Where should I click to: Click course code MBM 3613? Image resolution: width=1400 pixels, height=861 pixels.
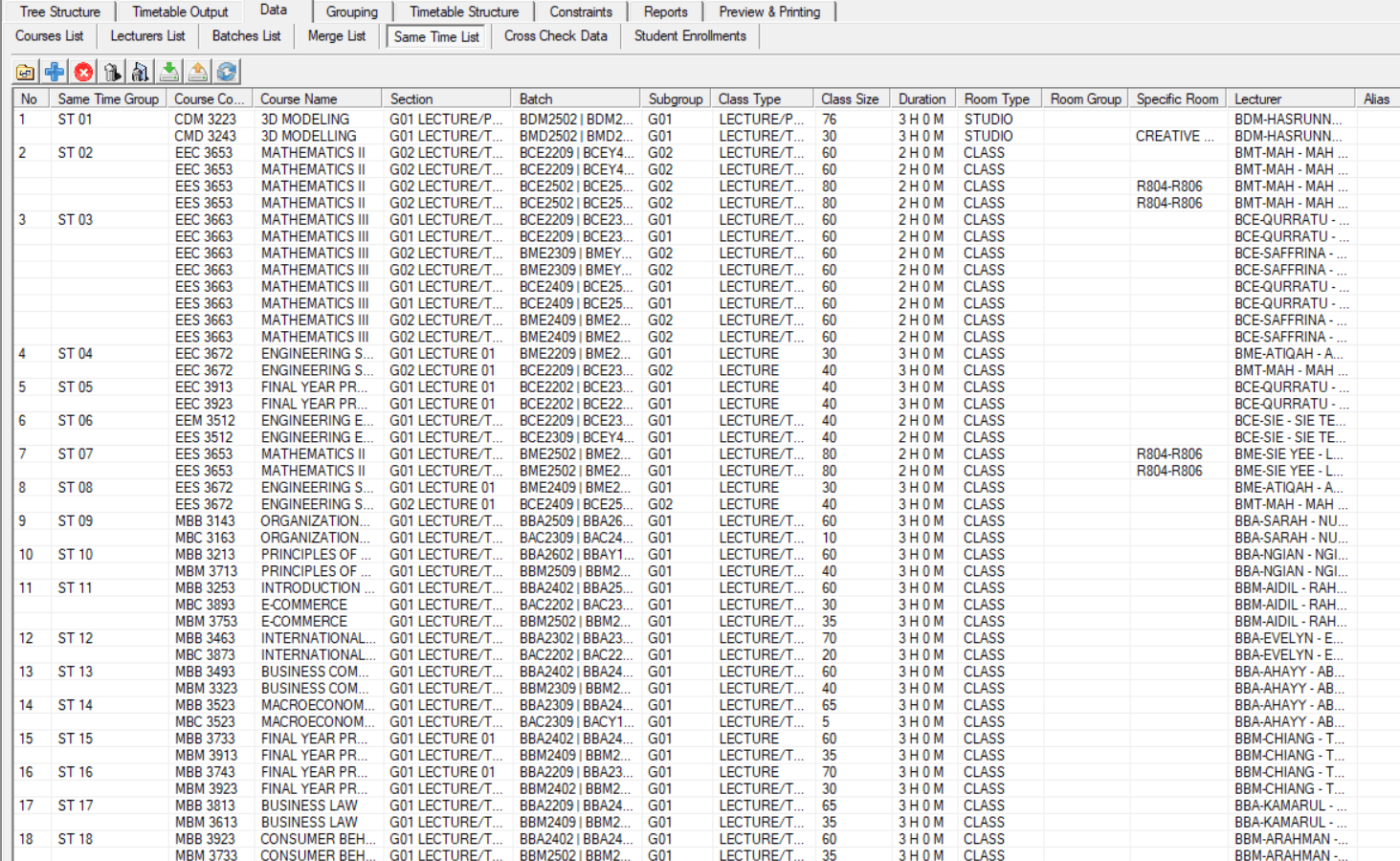[205, 823]
